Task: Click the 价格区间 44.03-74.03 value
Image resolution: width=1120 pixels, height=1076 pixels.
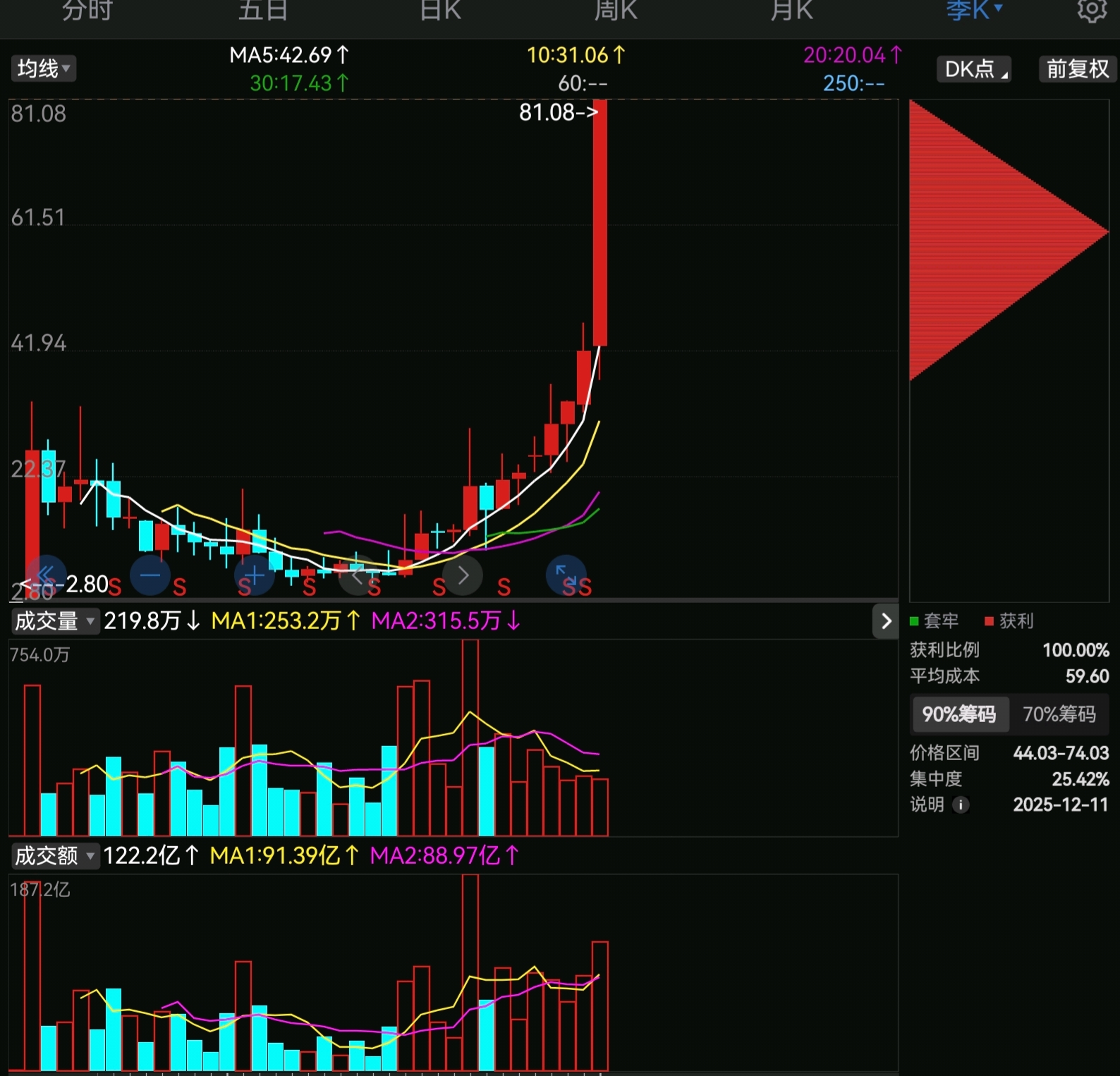Action: coord(1061,753)
